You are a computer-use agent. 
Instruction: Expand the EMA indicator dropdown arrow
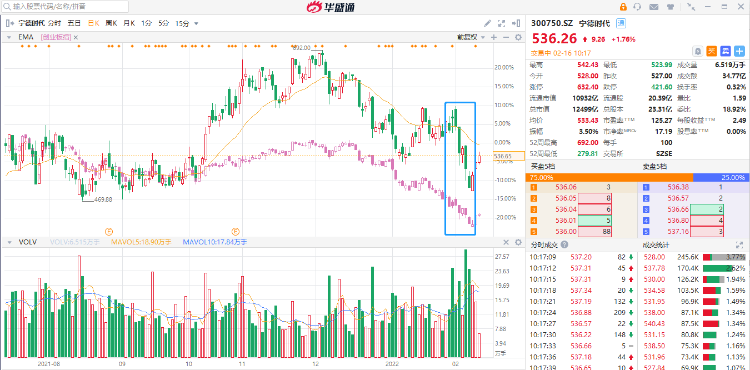pos(9,37)
